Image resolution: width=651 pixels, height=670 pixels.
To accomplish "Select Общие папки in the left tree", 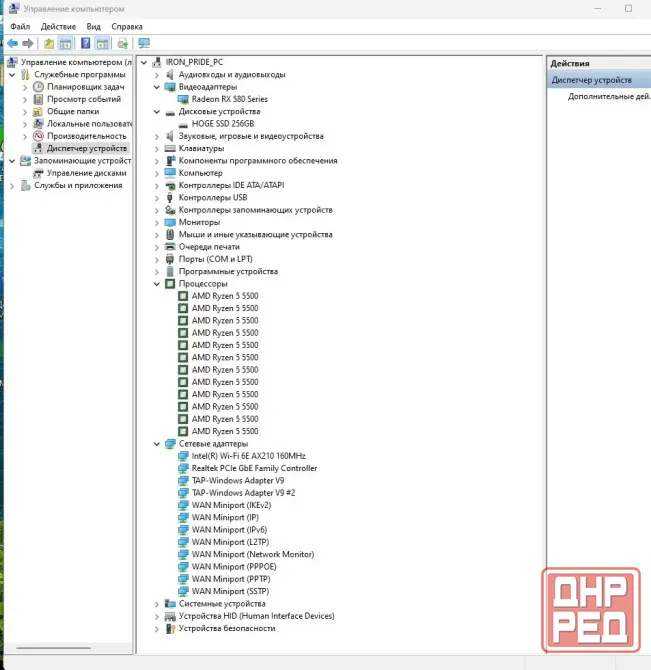I will (73, 112).
